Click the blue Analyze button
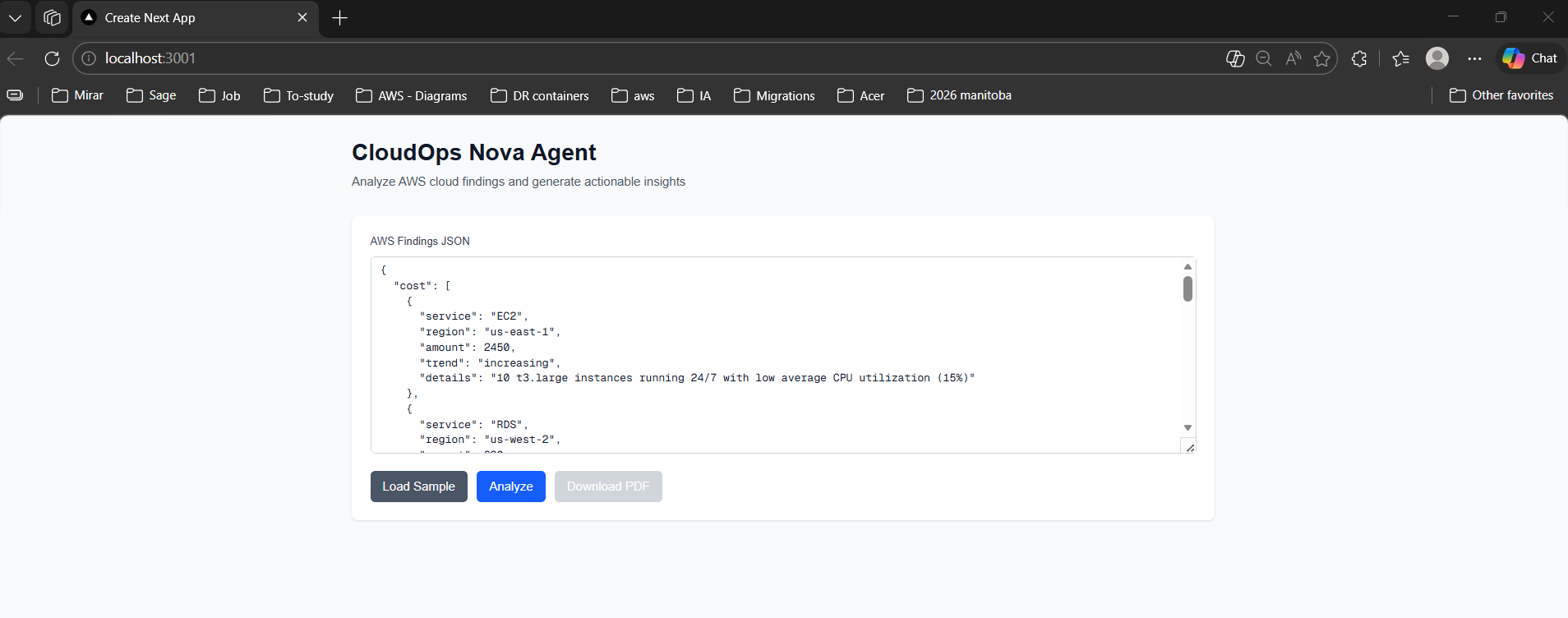 pos(511,487)
